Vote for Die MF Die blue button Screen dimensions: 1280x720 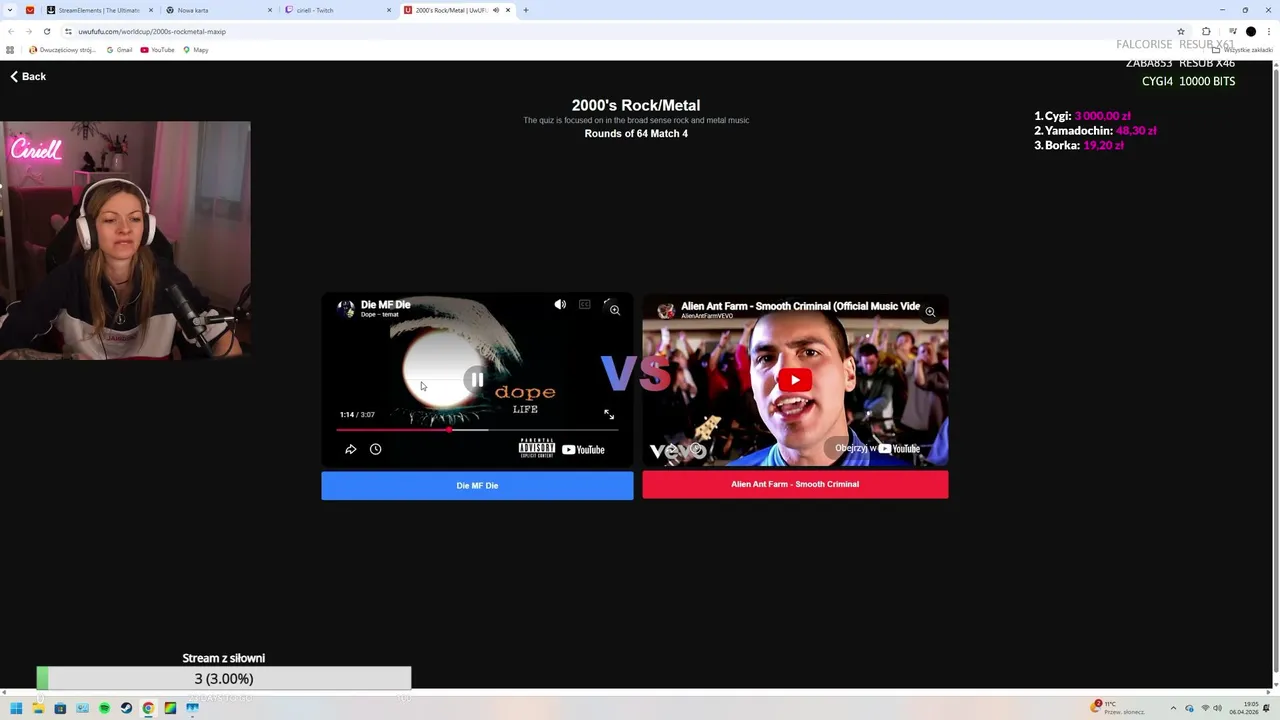[x=477, y=485]
